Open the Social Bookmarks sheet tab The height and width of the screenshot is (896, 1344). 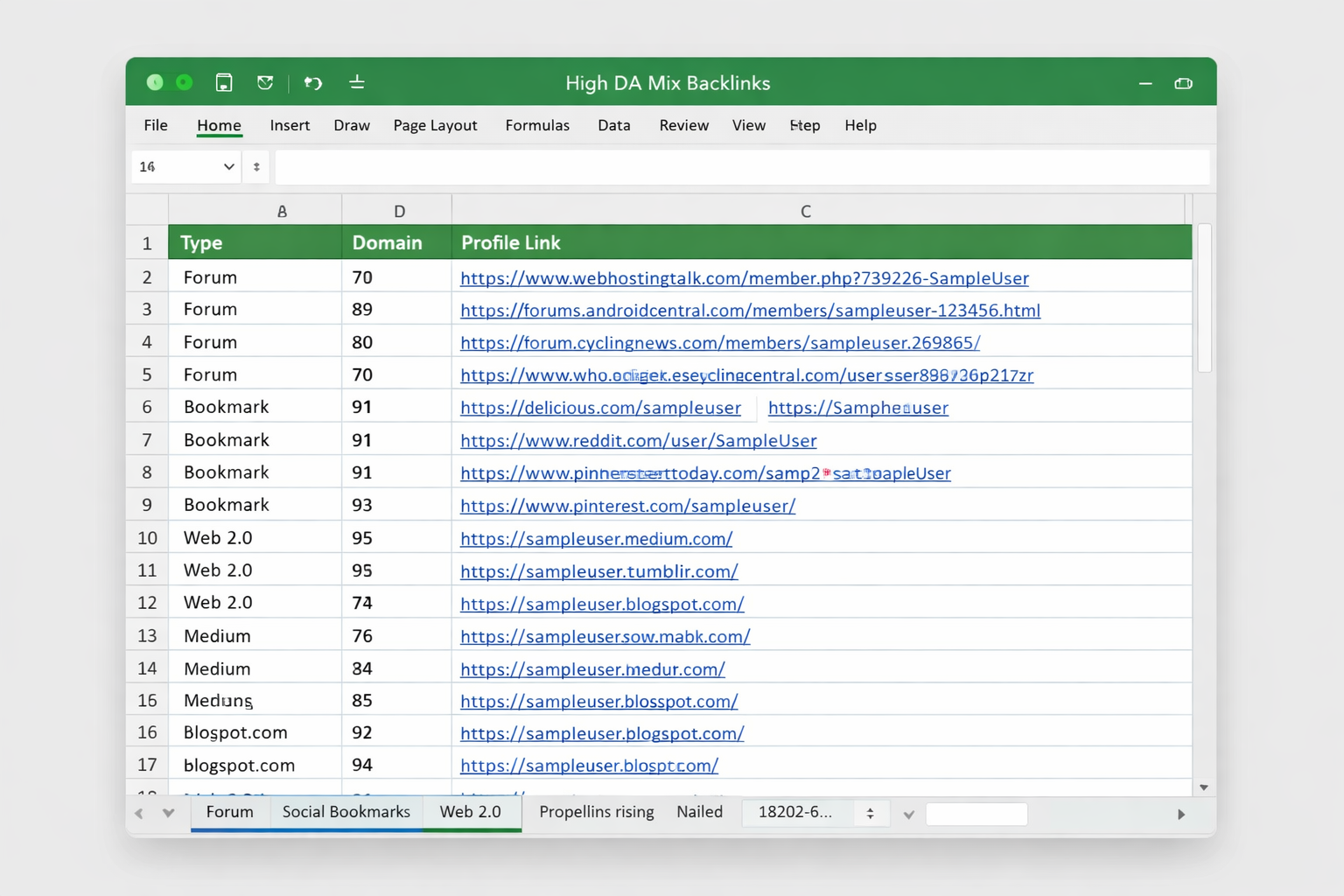click(346, 812)
